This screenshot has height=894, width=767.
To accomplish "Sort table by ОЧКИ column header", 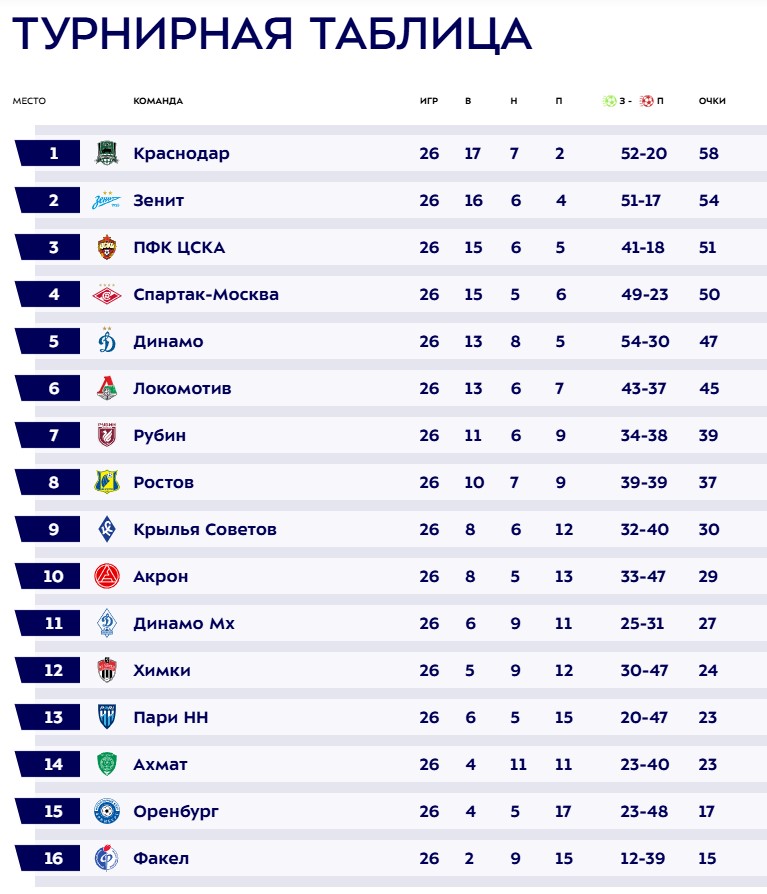I will pos(712,101).
